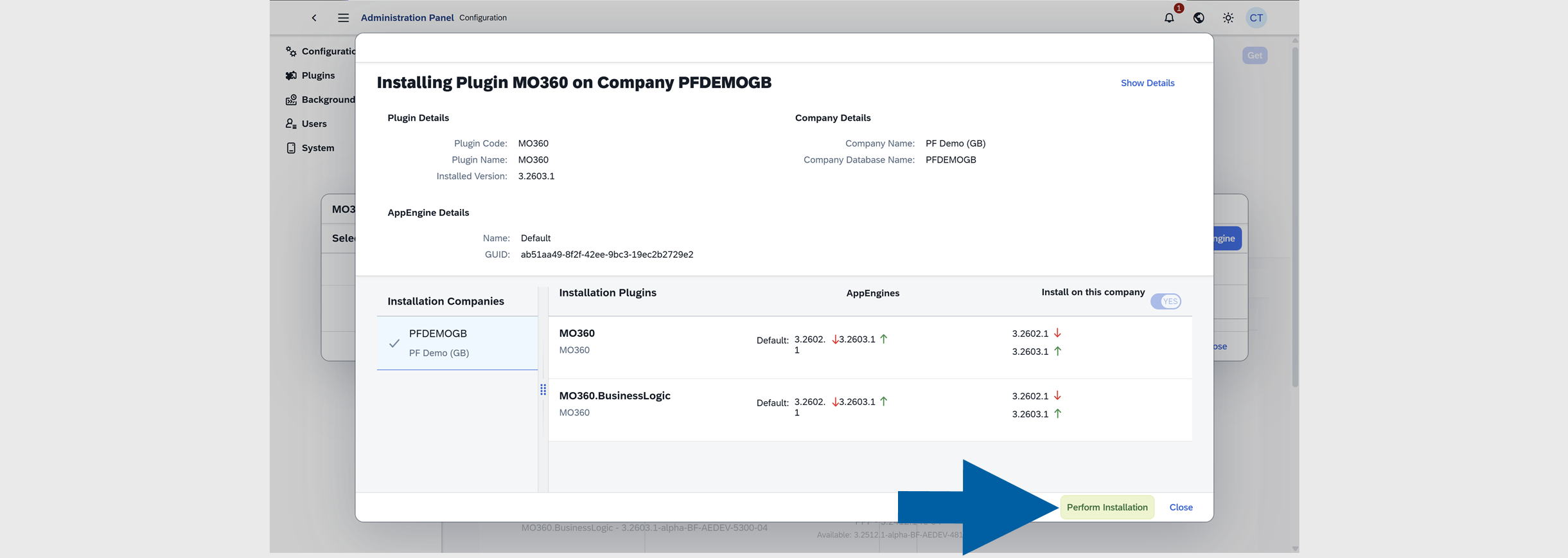Click the notifications bell icon

[1168, 18]
